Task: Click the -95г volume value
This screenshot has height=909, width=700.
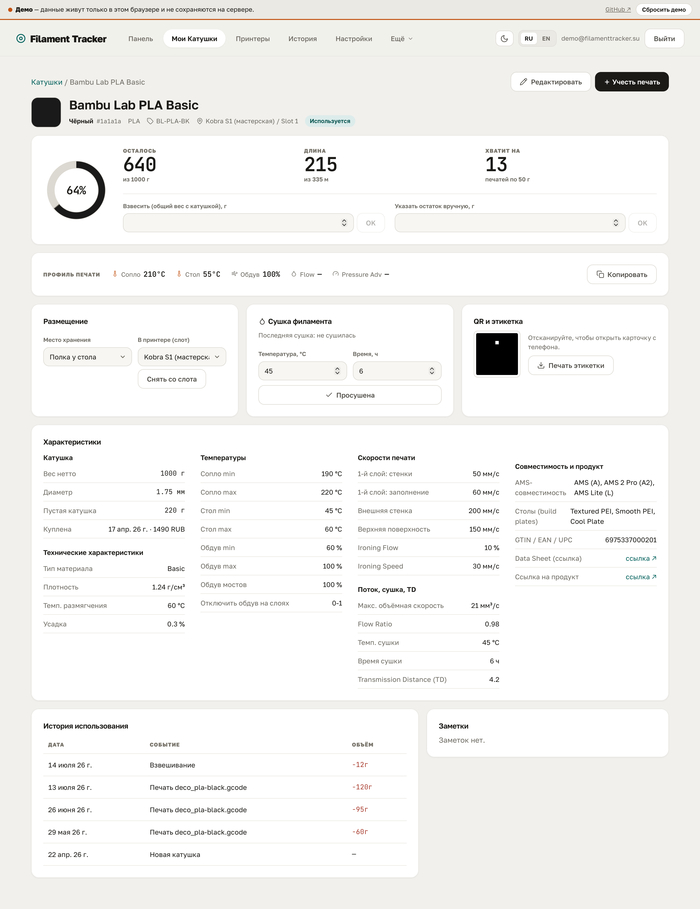Action: (360, 809)
